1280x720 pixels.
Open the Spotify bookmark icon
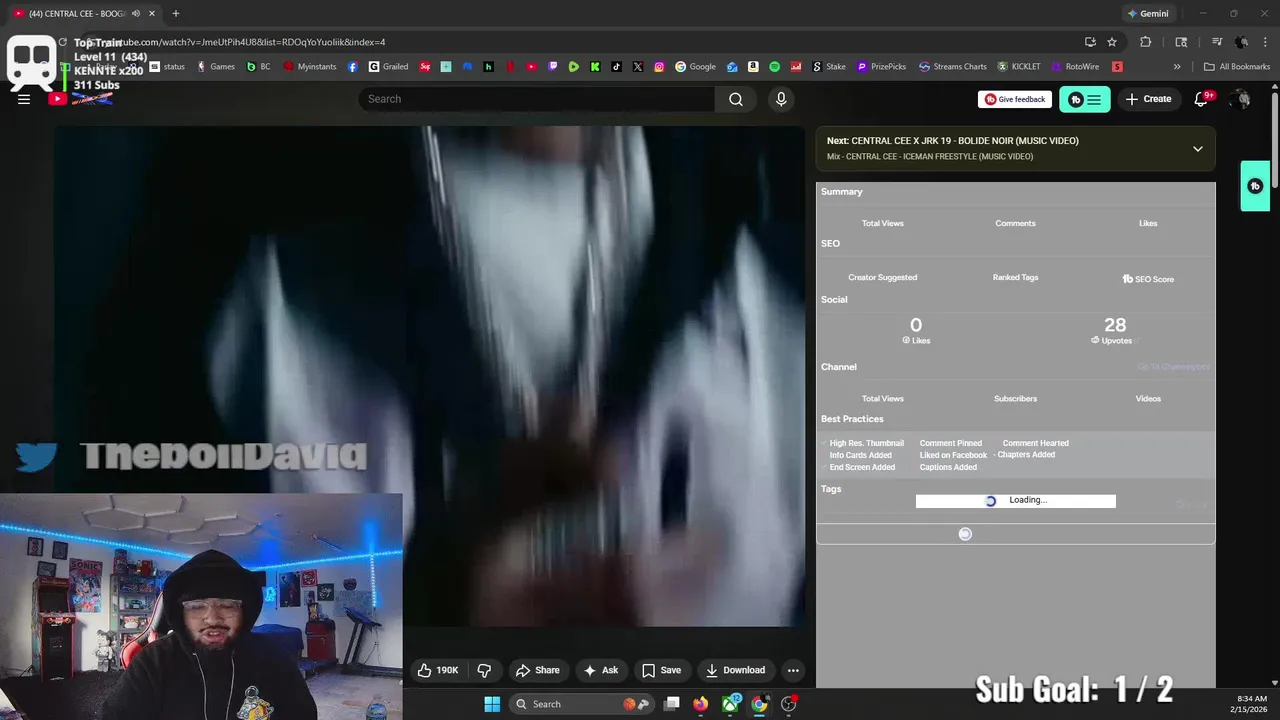point(774,67)
